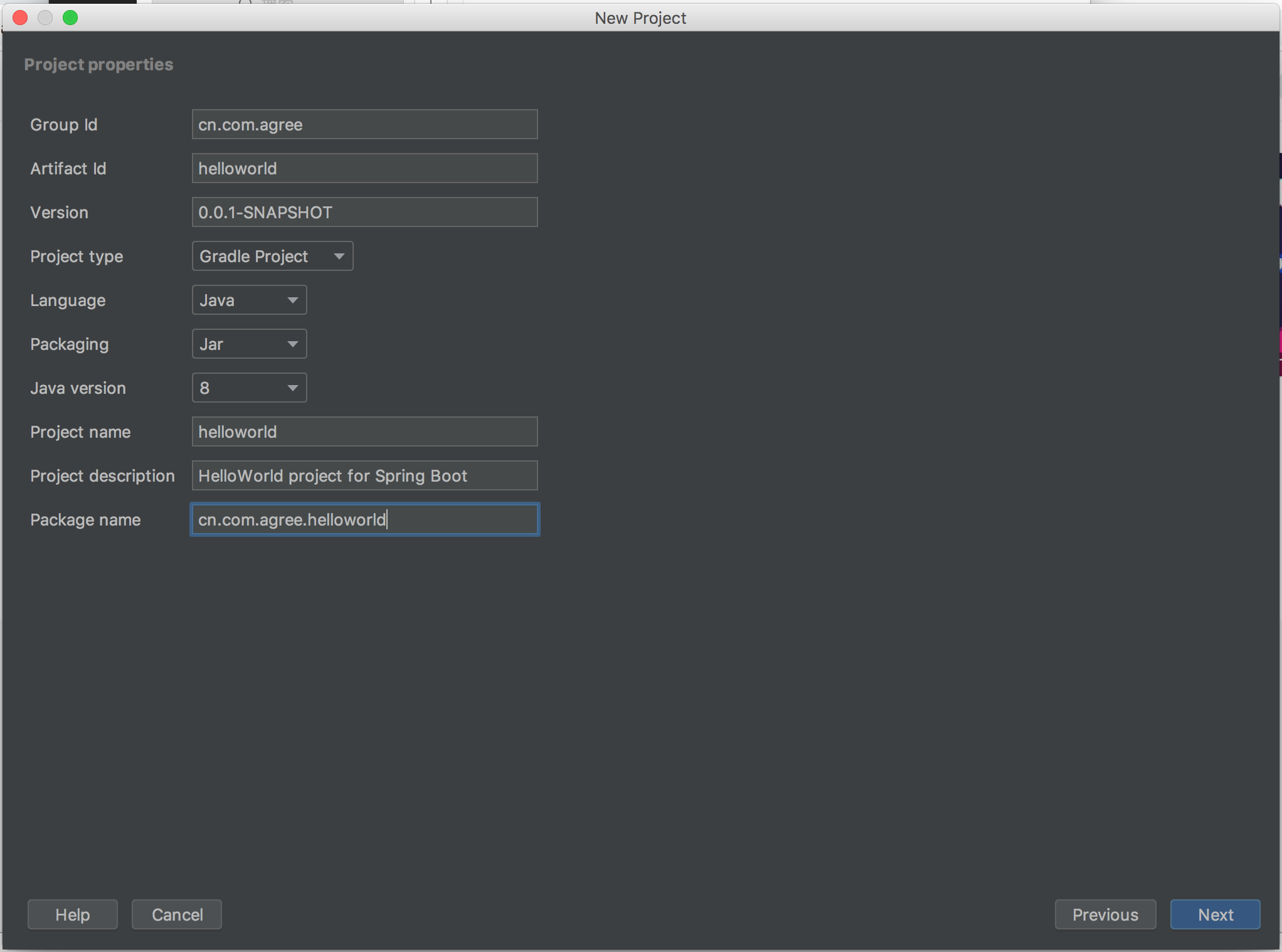This screenshot has width=1282, height=952.
Task: Cancel the New Project dialog
Action: click(176, 914)
